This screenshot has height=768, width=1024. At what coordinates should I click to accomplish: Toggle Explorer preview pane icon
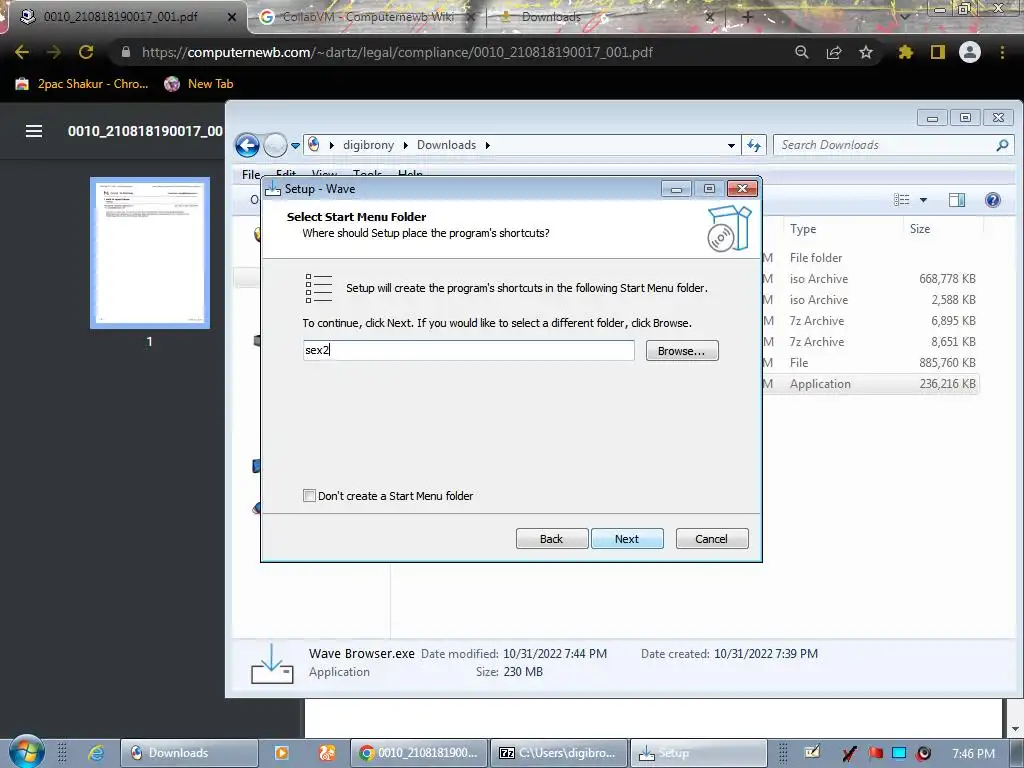click(957, 200)
